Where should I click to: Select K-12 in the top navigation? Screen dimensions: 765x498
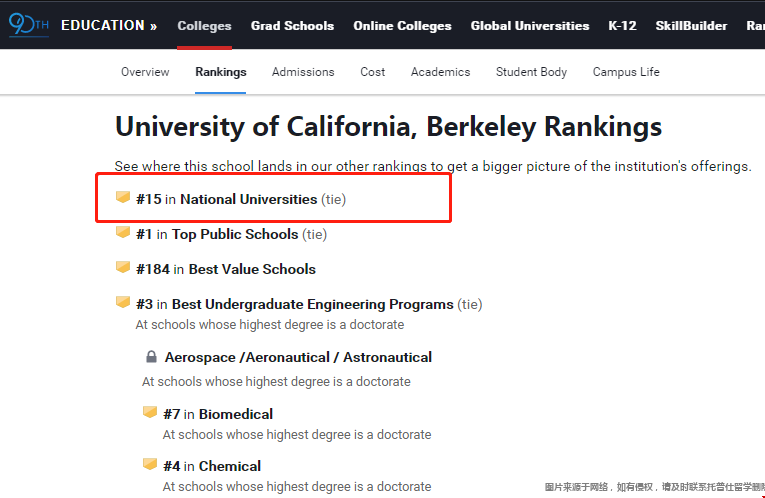point(623,26)
